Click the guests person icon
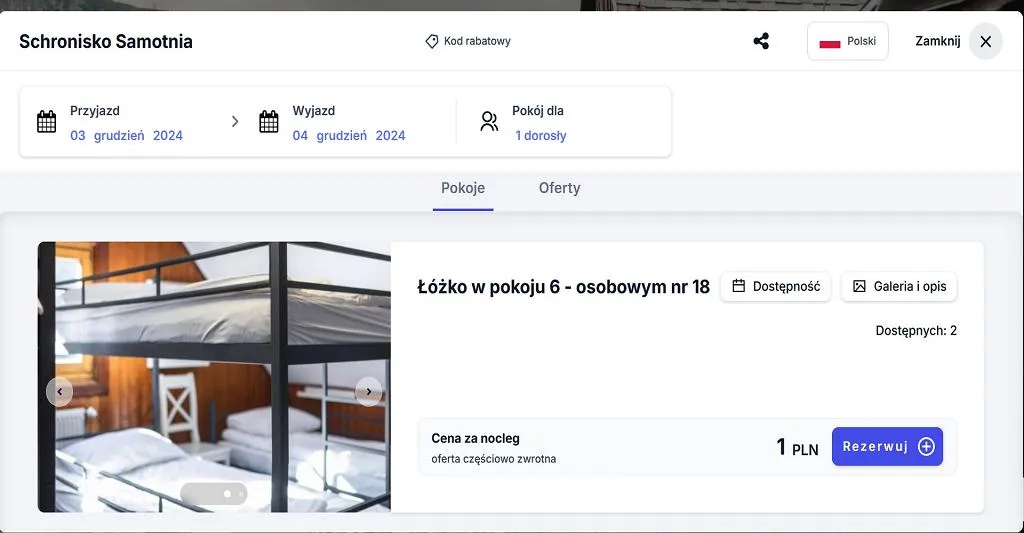This screenshot has height=533, width=1024. (x=489, y=122)
